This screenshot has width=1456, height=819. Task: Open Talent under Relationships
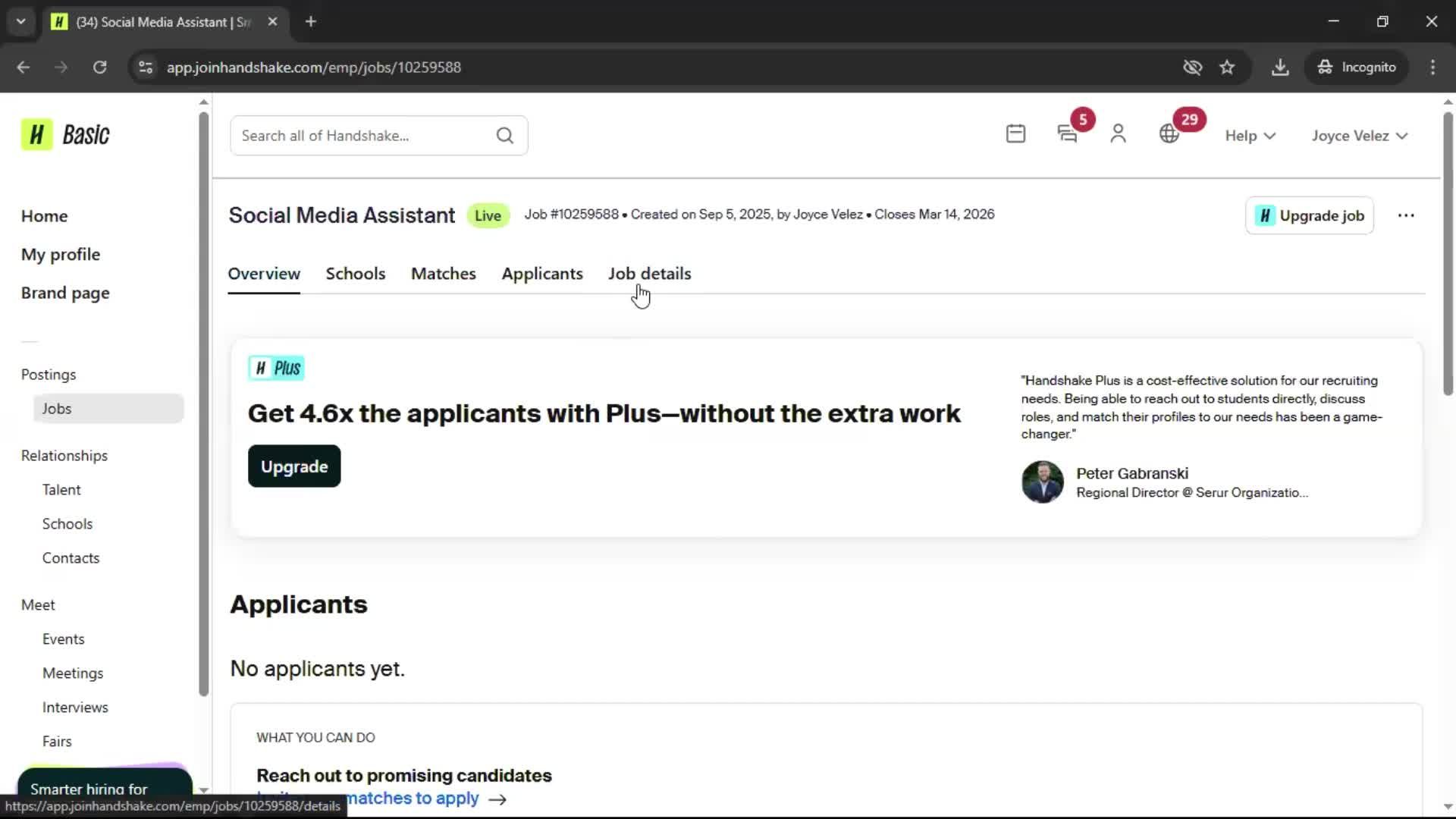(x=61, y=490)
